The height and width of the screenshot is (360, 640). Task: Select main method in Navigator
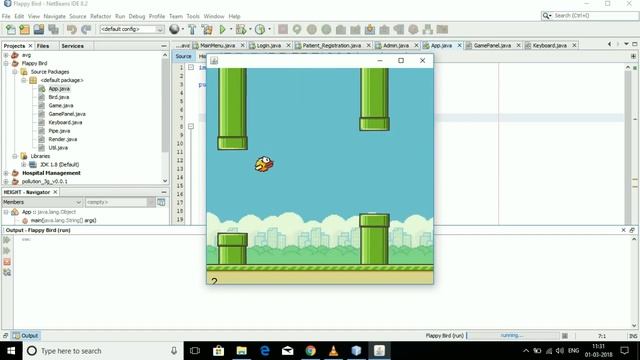(x=64, y=220)
